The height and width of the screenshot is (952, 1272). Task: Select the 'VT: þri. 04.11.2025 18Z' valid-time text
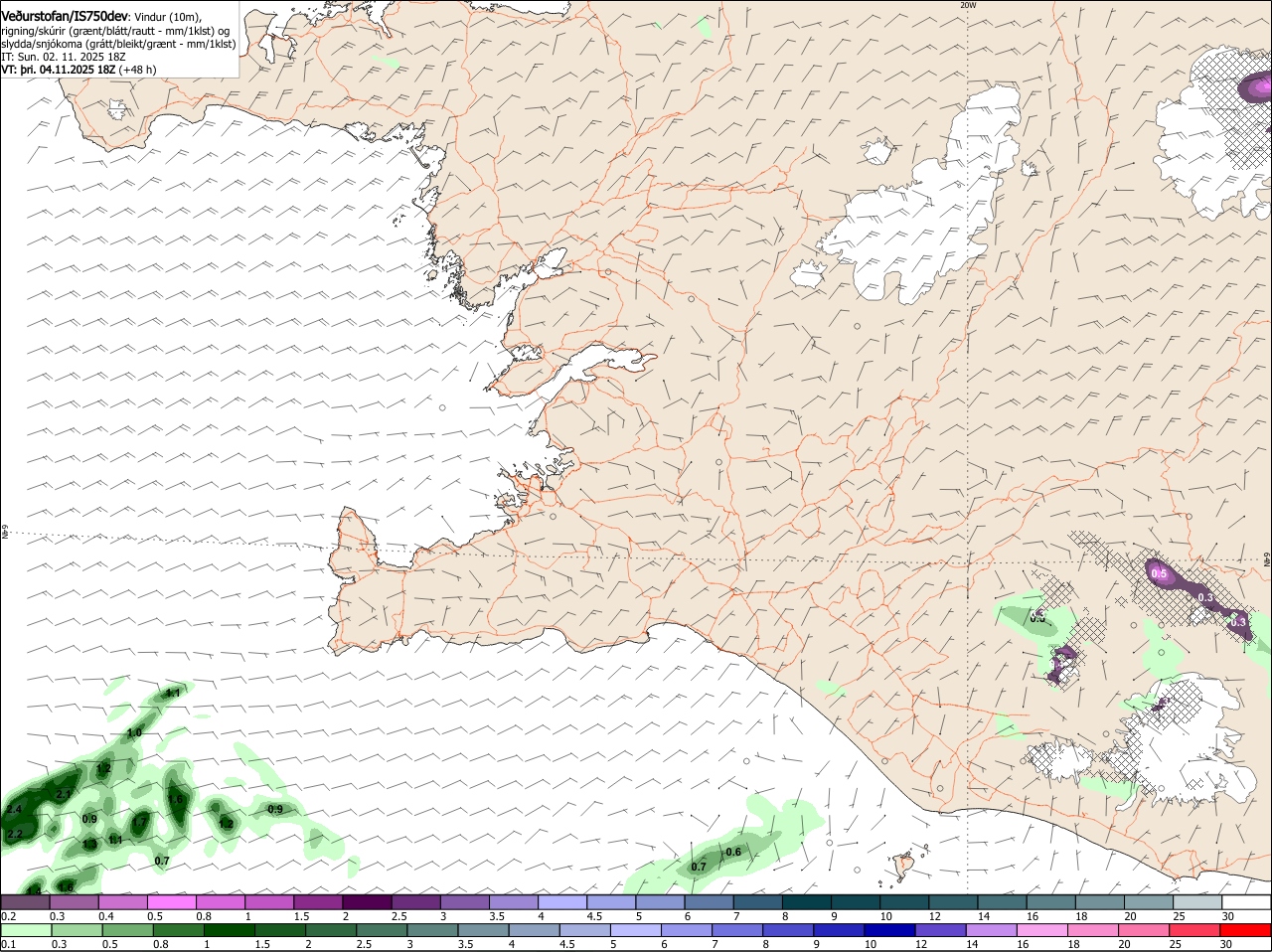coord(59,70)
